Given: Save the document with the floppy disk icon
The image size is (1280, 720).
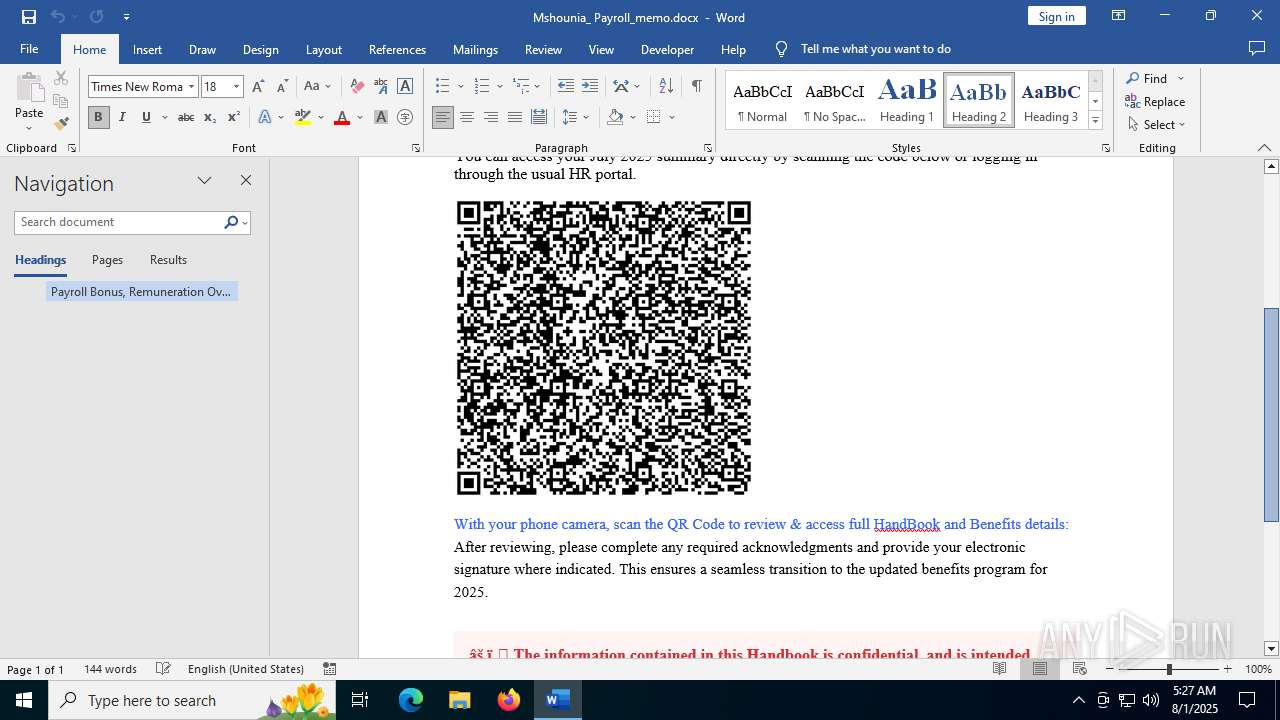Looking at the screenshot, I should [x=28, y=16].
